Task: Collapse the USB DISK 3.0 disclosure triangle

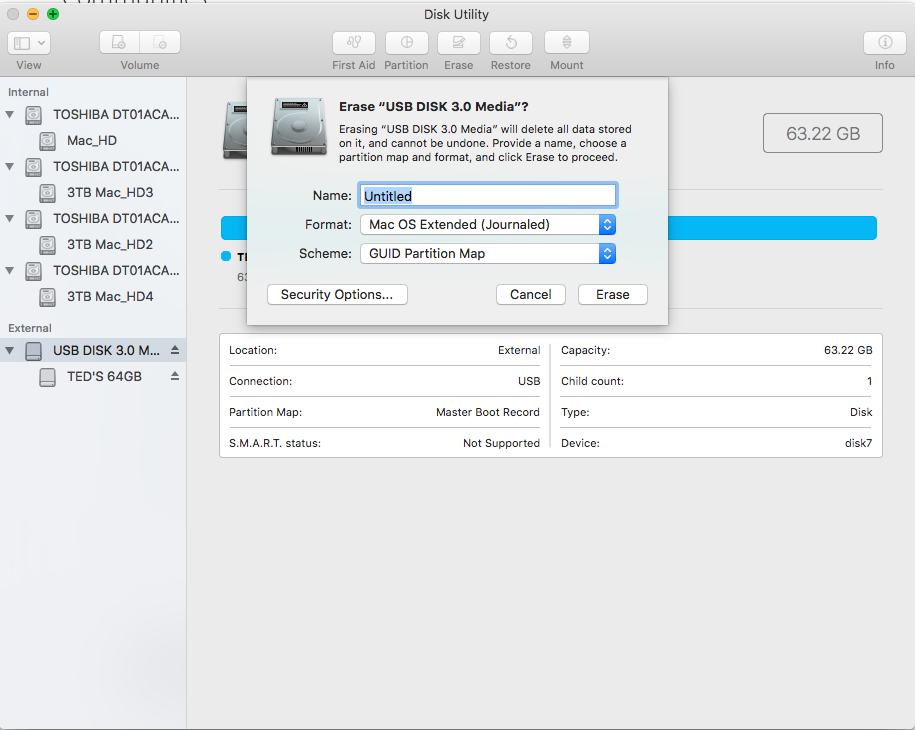Action: pos(10,351)
